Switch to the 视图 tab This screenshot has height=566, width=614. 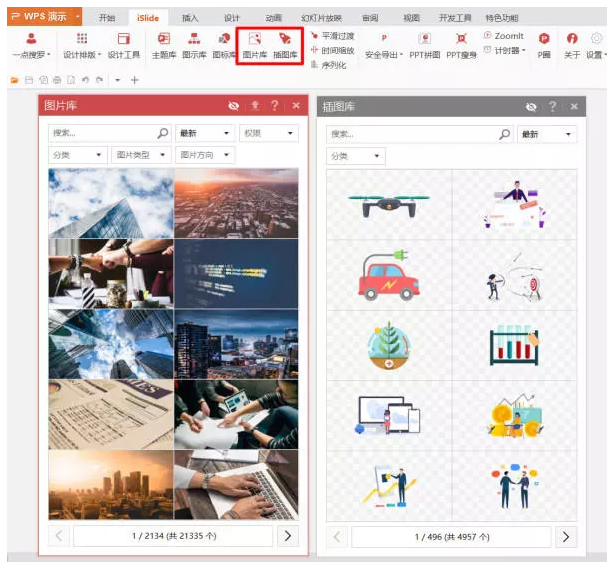point(412,18)
